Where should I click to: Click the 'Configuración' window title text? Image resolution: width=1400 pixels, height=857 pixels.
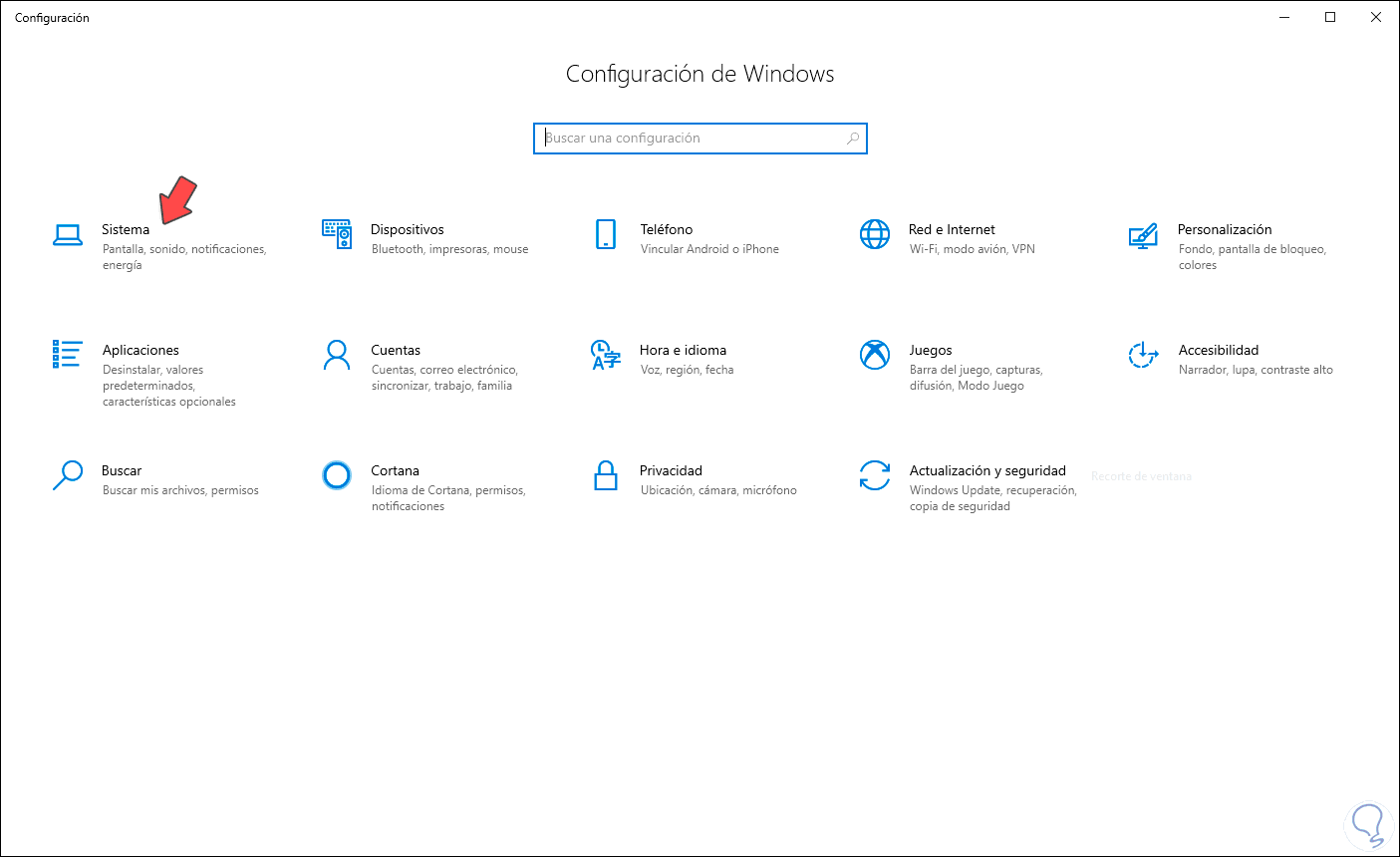click(52, 18)
